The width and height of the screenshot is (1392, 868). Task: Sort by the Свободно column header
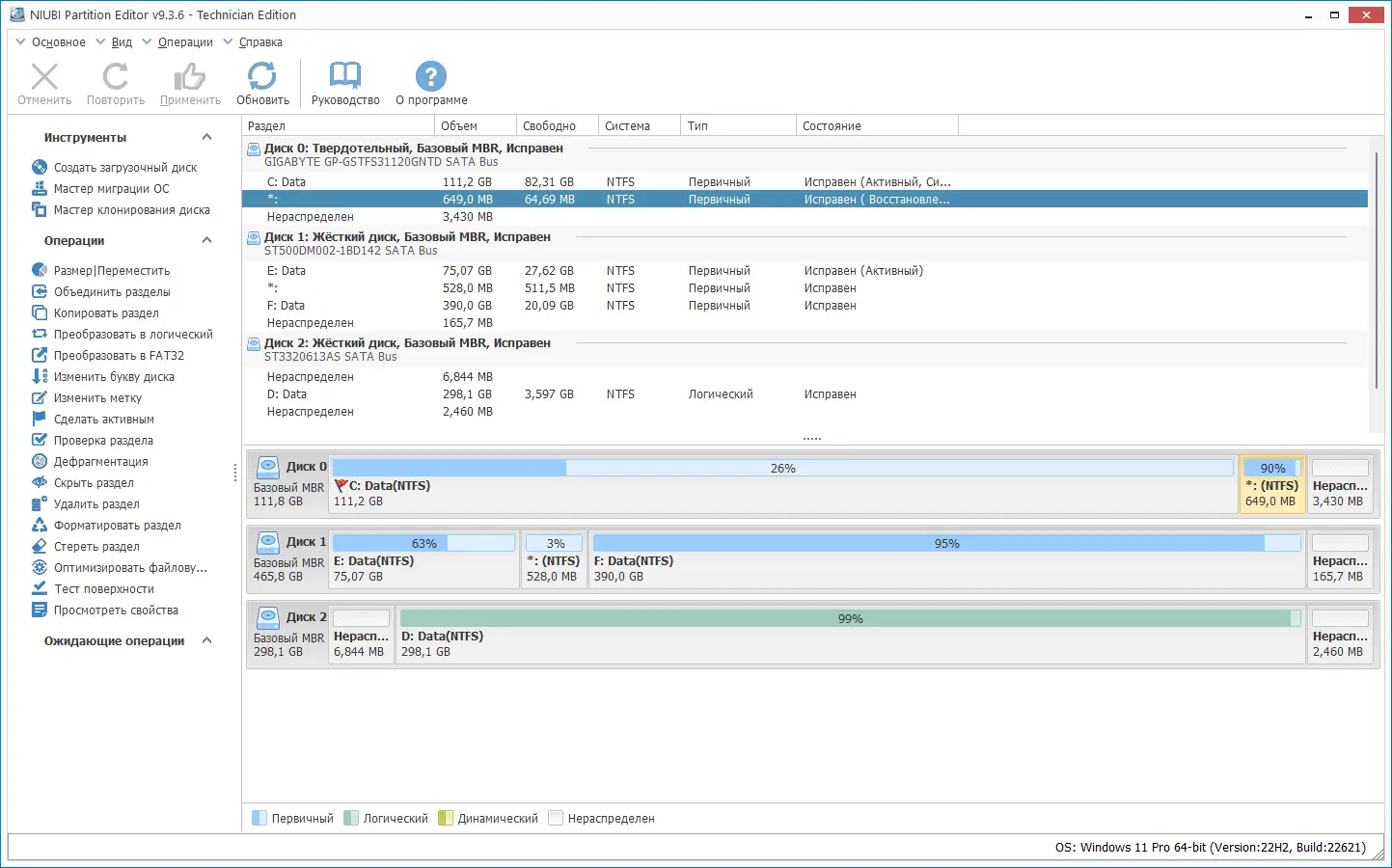click(x=549, y=126)
